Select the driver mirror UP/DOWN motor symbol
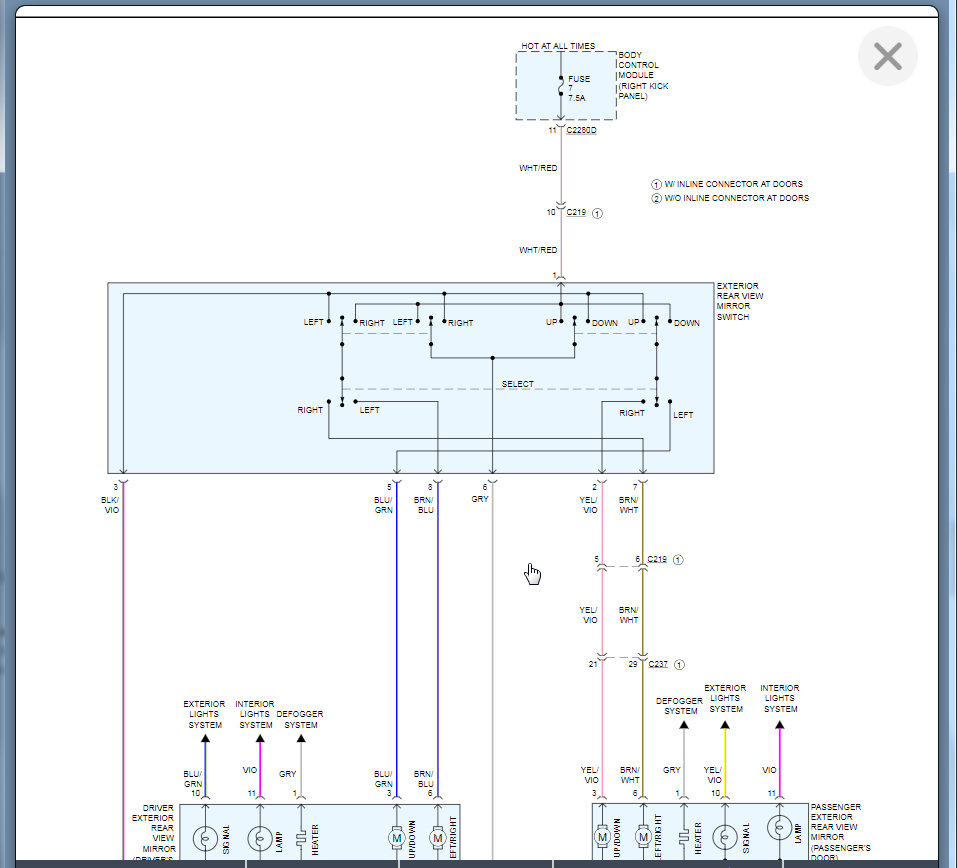This screenshot has width=957, height=868. (x=397, y=838)
